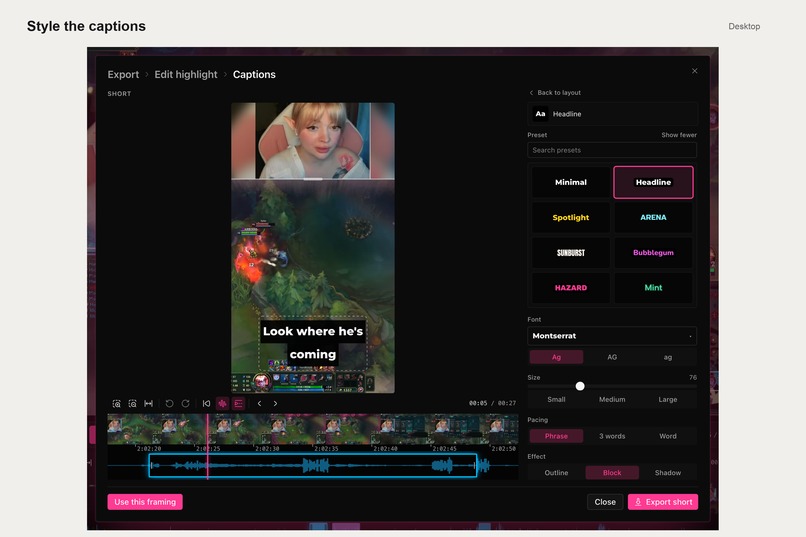Jump playhead to clip start

pyautogui.click(x=206, y=403)
